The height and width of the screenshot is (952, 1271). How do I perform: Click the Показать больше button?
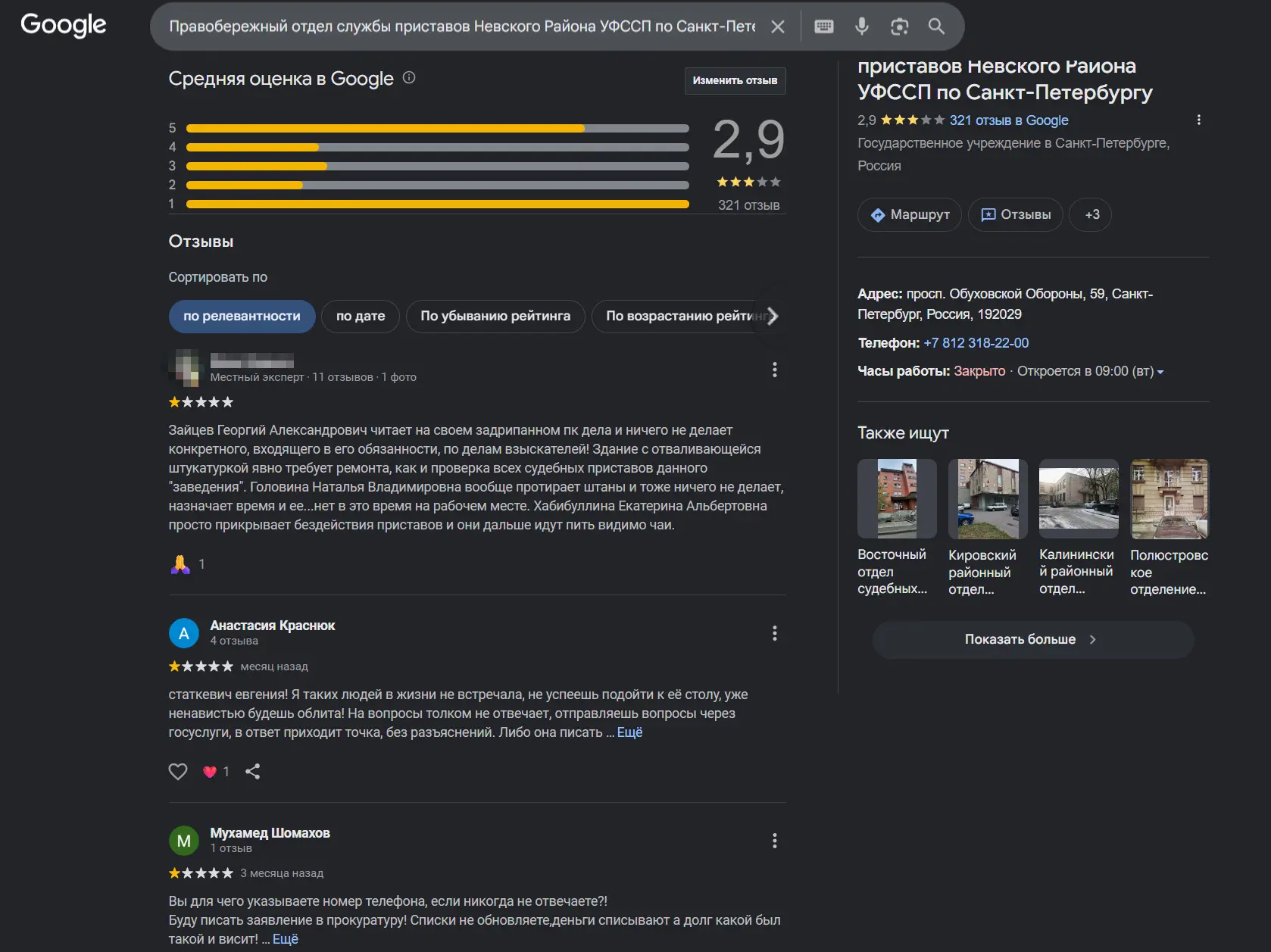point(1033,640)
